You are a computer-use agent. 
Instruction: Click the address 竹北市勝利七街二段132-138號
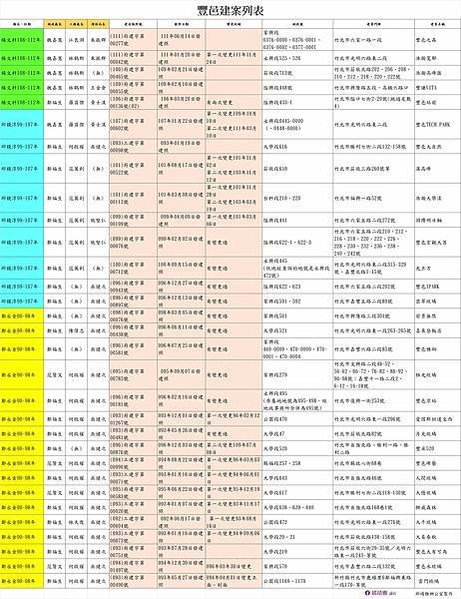pos(370,147)
